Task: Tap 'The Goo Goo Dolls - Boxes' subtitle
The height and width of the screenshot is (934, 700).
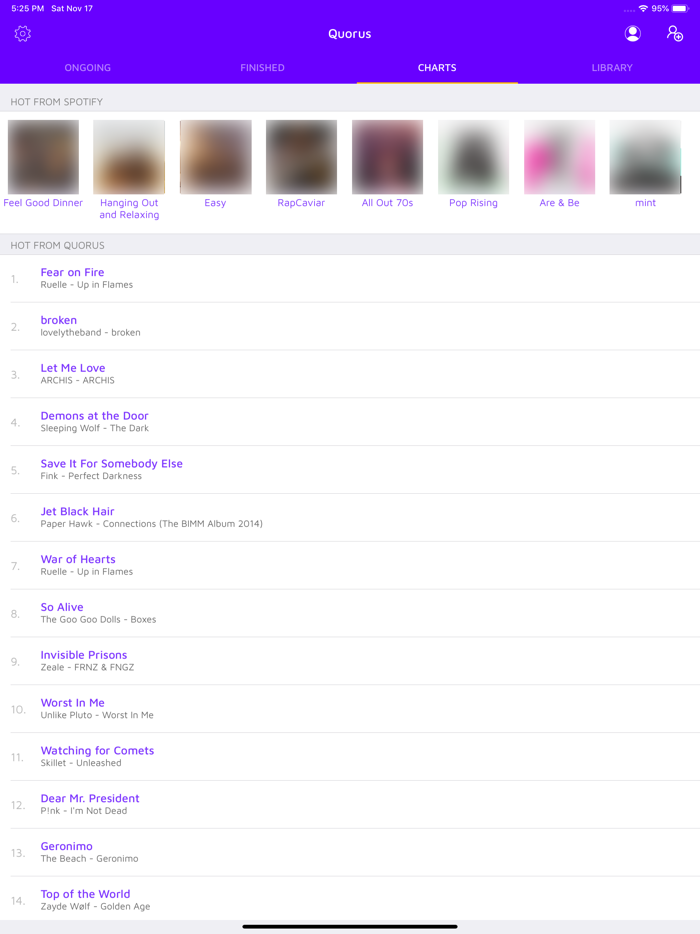Action: coord(98,619)
